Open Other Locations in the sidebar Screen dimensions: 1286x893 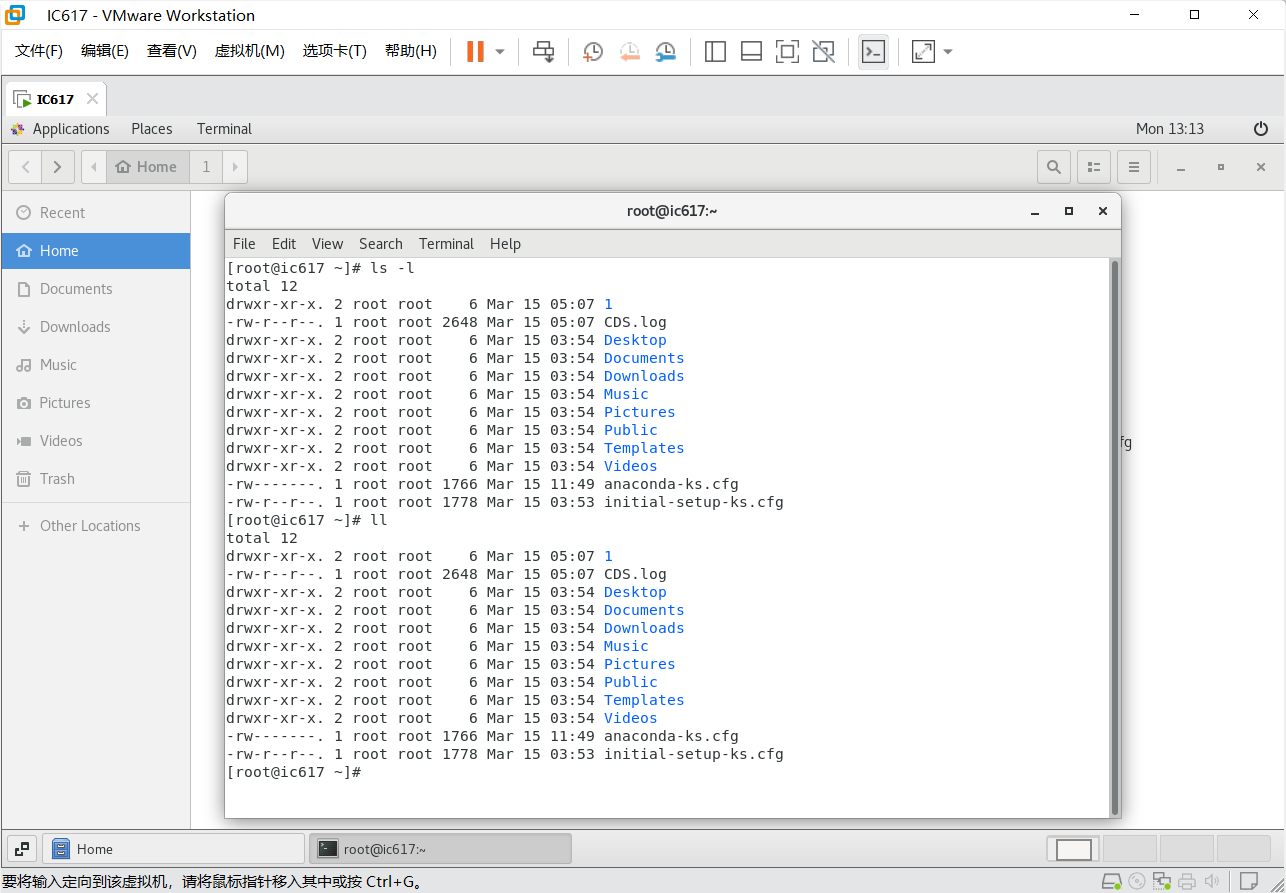click(x=95, y=526)
